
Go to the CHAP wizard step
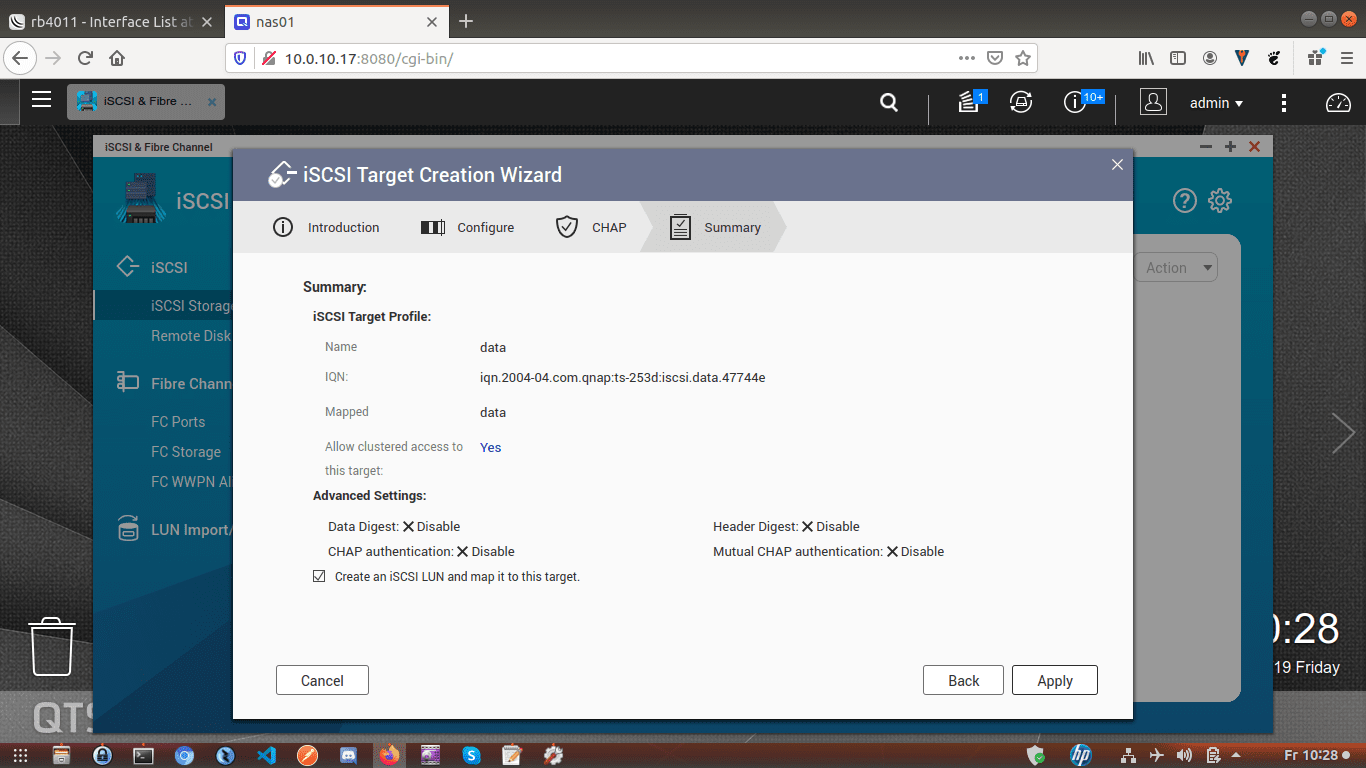(x=591, y=227)
